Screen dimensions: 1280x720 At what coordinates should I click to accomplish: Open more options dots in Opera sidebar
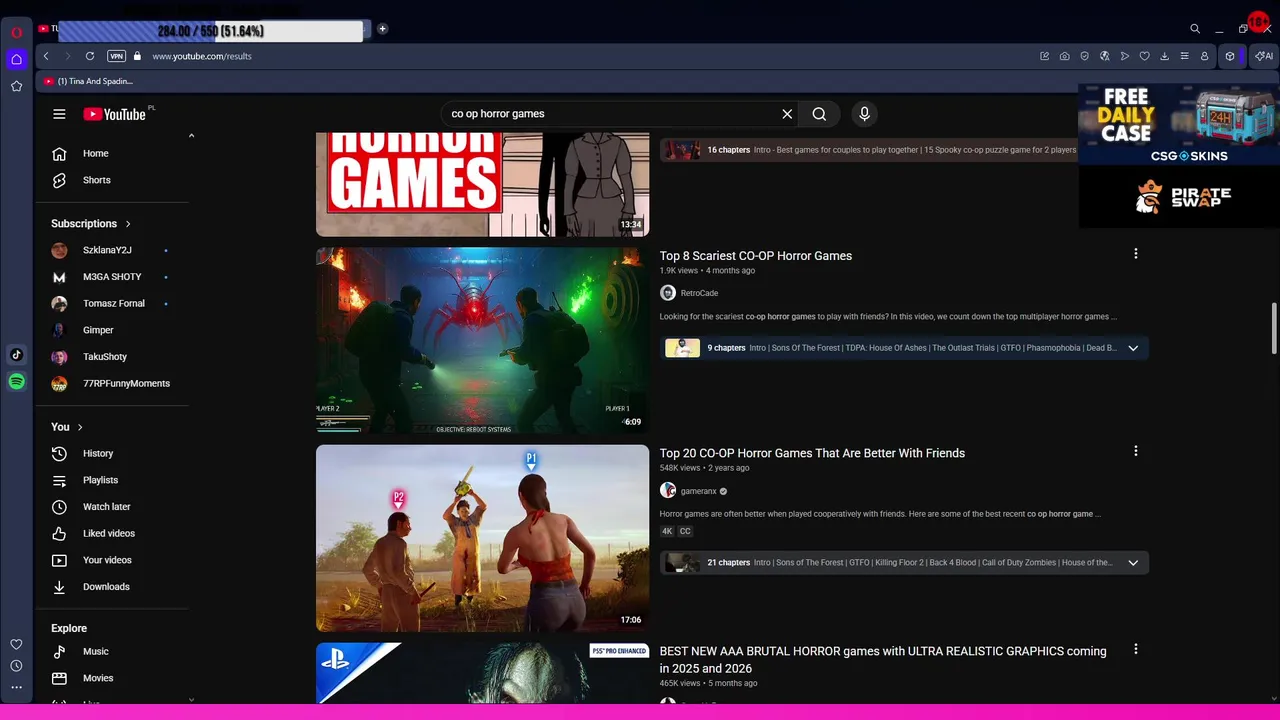point(17,688)
